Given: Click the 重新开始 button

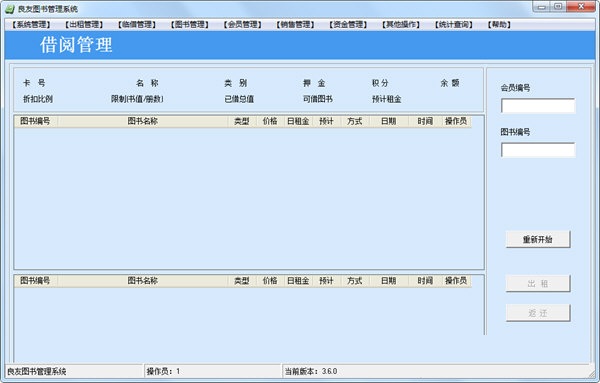Looking at the screenshot, I should point(538,240).
